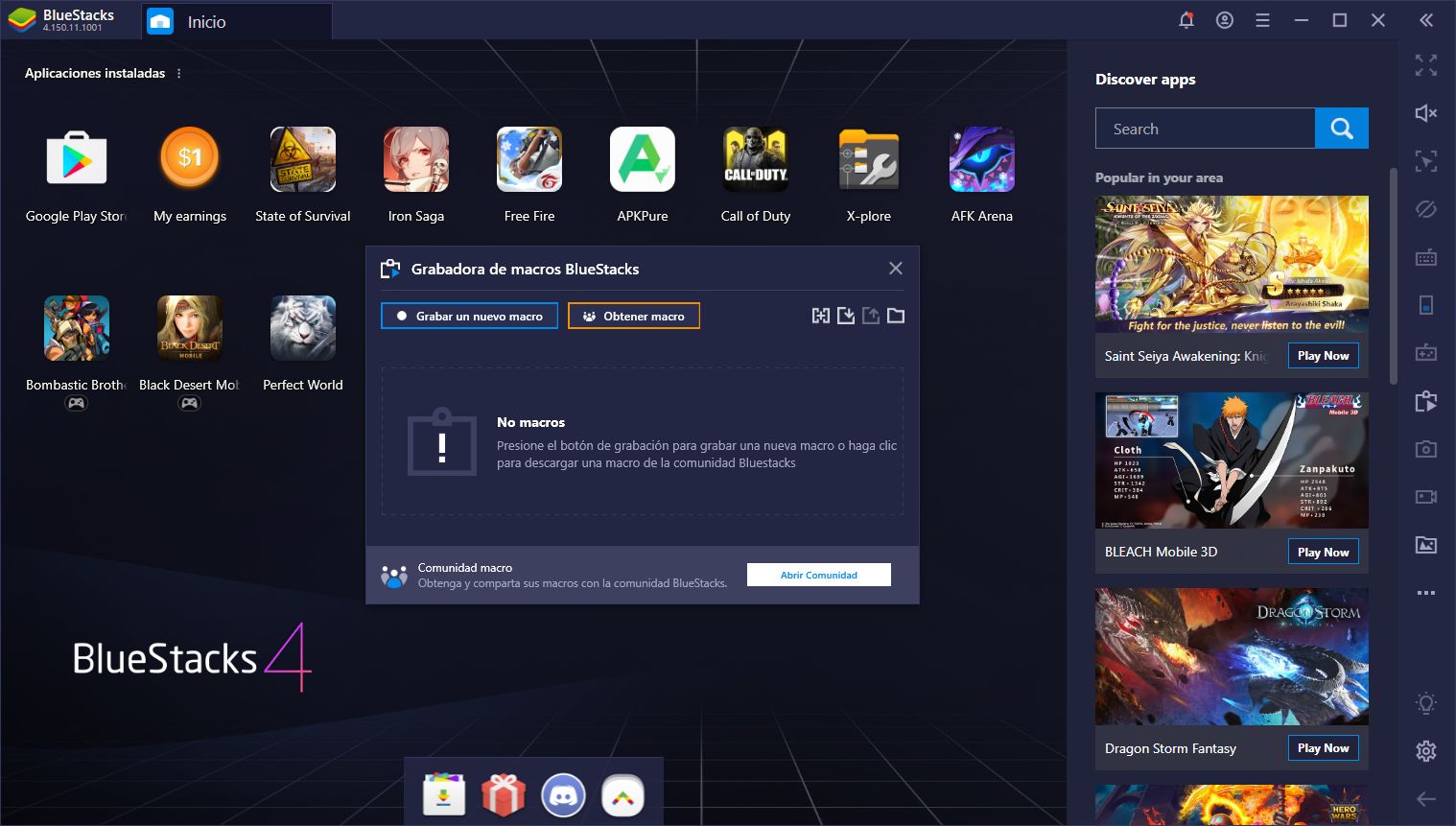Collapse the right sidebar chevrons
1456x826 pixels.
1426,20
